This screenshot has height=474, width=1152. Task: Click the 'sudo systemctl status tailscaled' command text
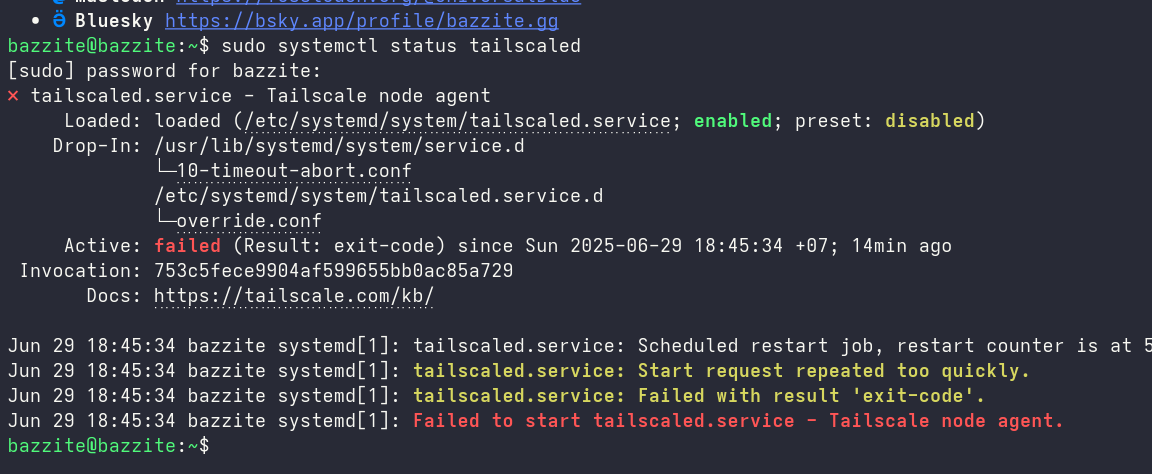point(401,46)
